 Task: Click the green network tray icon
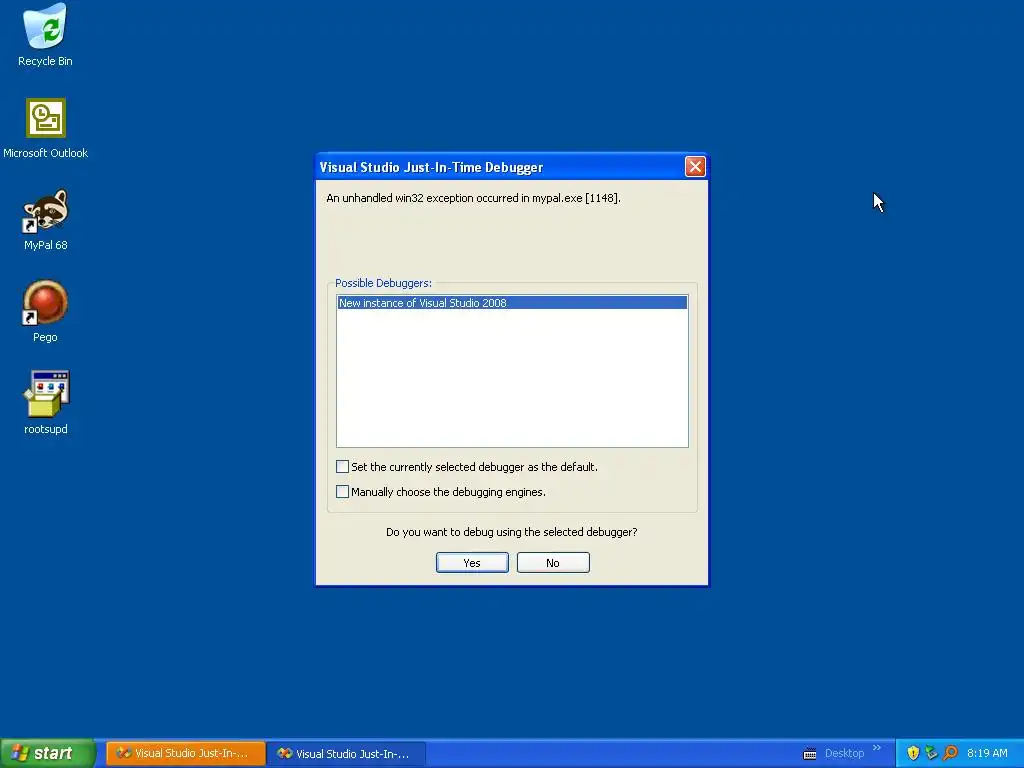coord(932,753)
